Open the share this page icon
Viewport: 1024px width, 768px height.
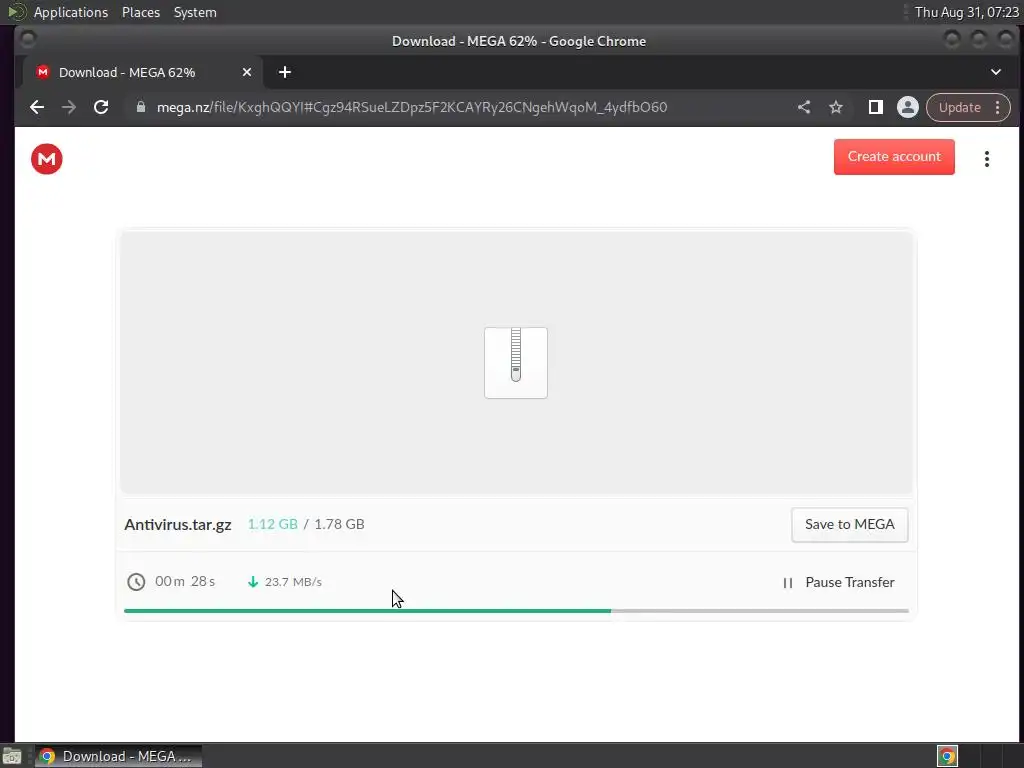[804, 107]
